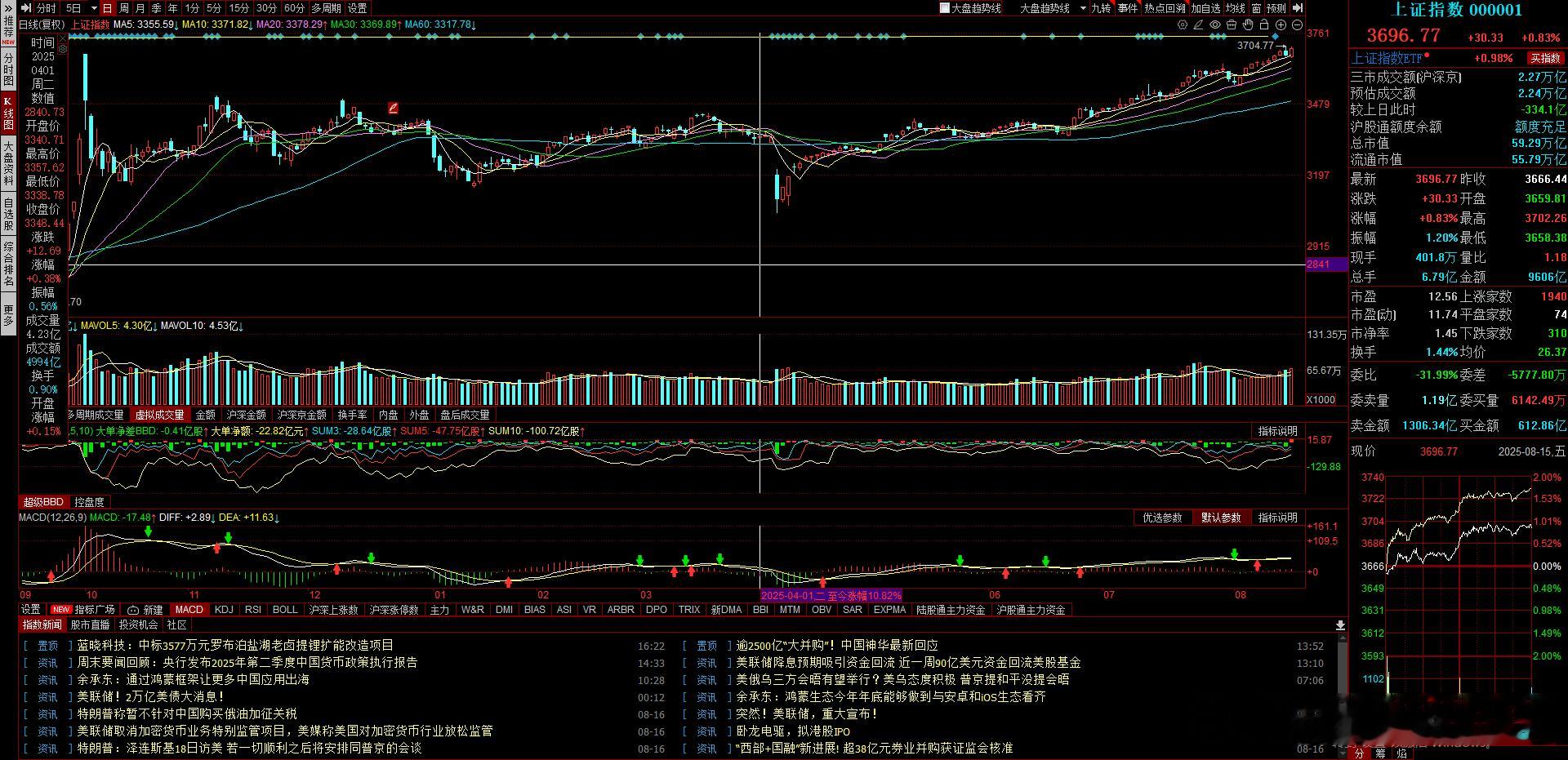The image size is (1568, 760).
Task: Click the download arrow icon in news panel
Action: (x=1340, y=625)
